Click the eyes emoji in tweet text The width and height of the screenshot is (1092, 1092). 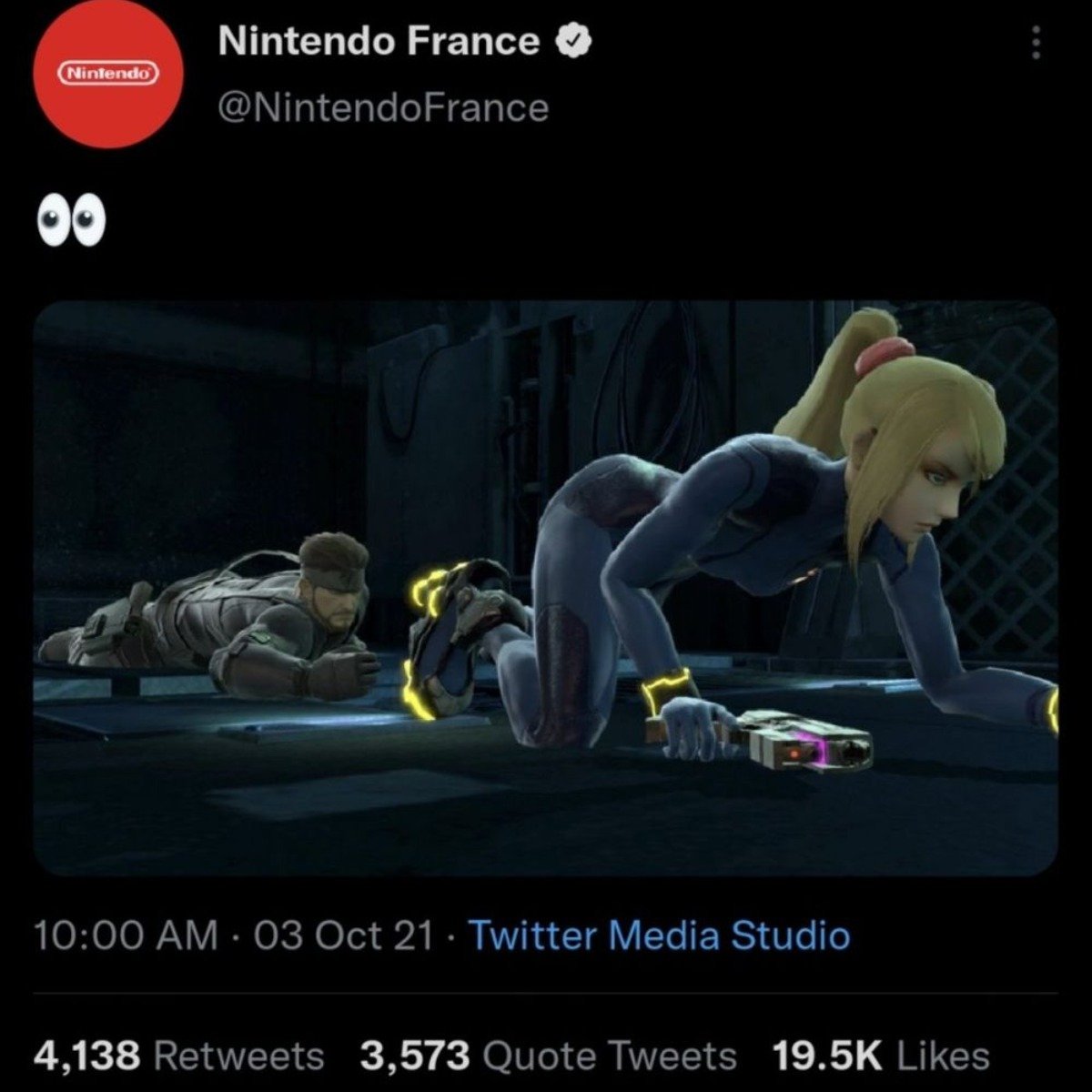(x=70, y=224)
